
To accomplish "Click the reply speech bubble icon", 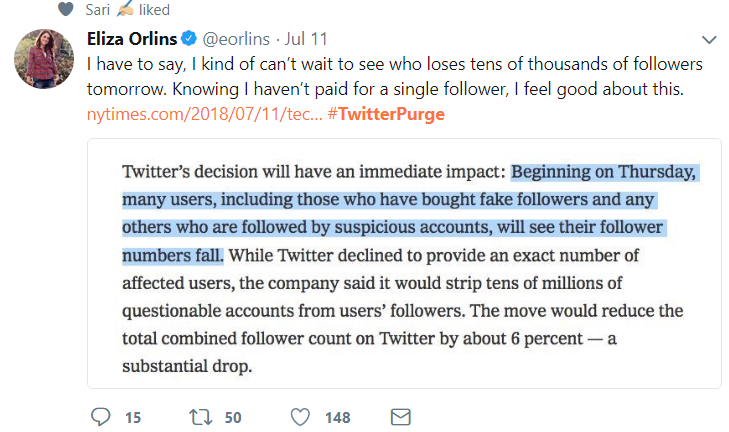I will tap(100, 416).
